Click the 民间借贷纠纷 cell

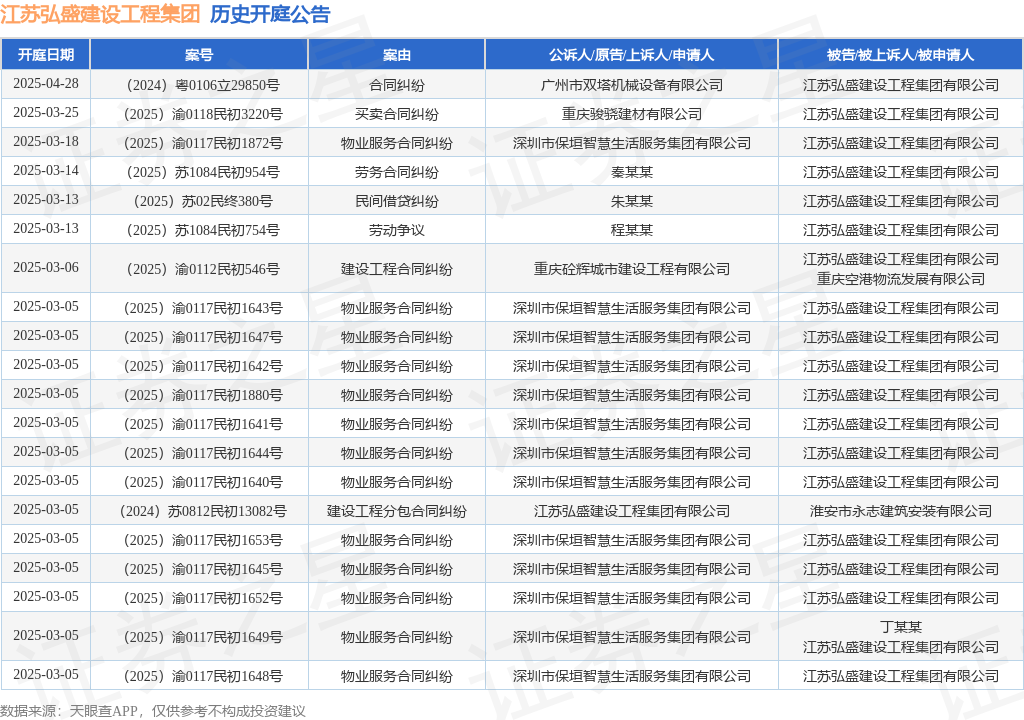(396, 201)
